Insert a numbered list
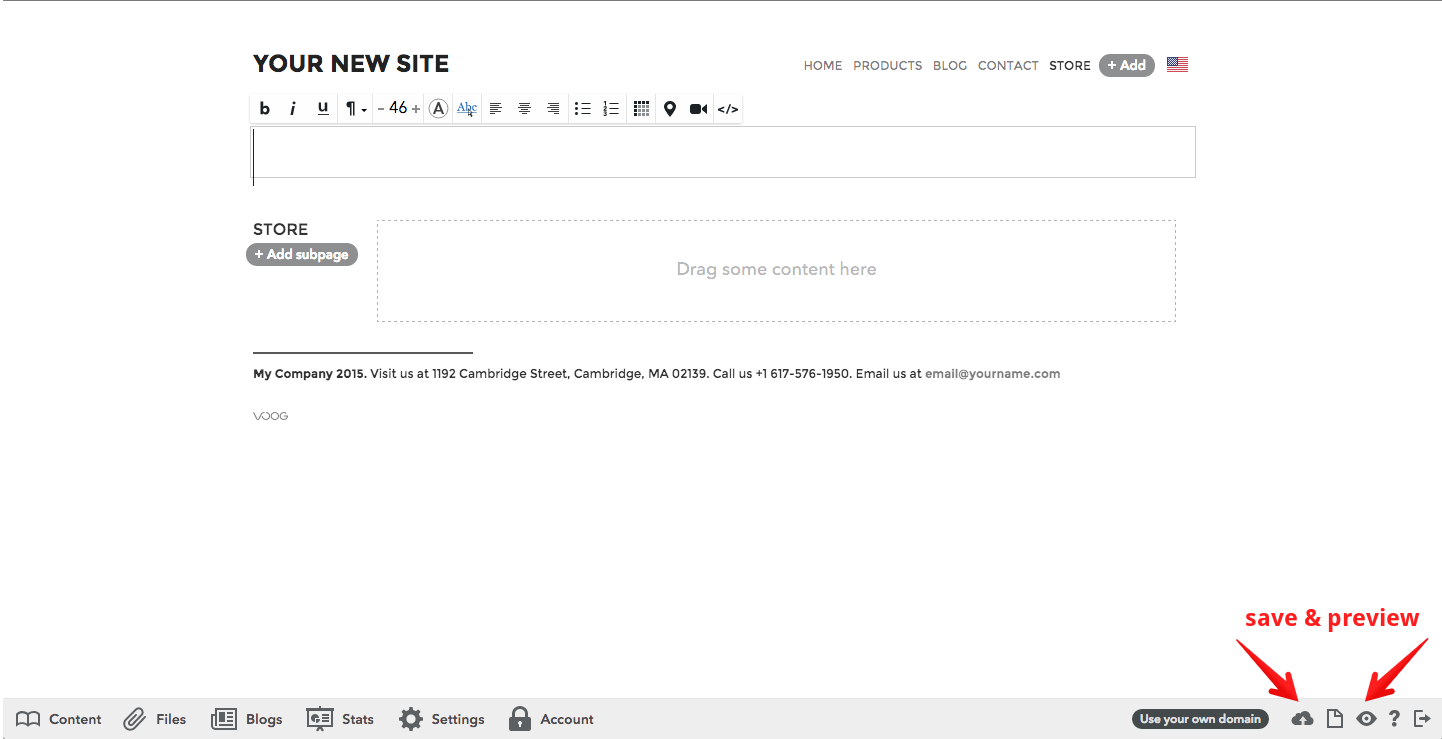 pos(612,109)
